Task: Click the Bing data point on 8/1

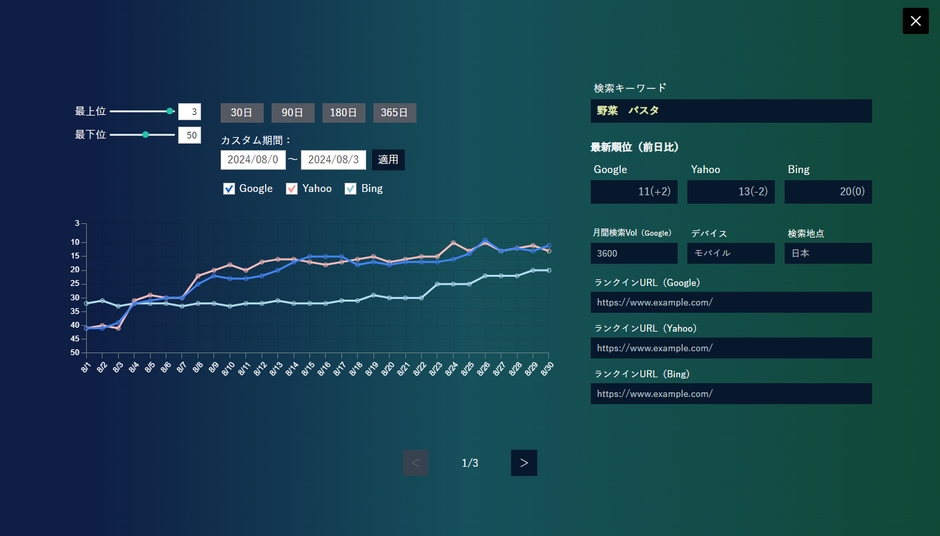Action: tap(86, 303)
